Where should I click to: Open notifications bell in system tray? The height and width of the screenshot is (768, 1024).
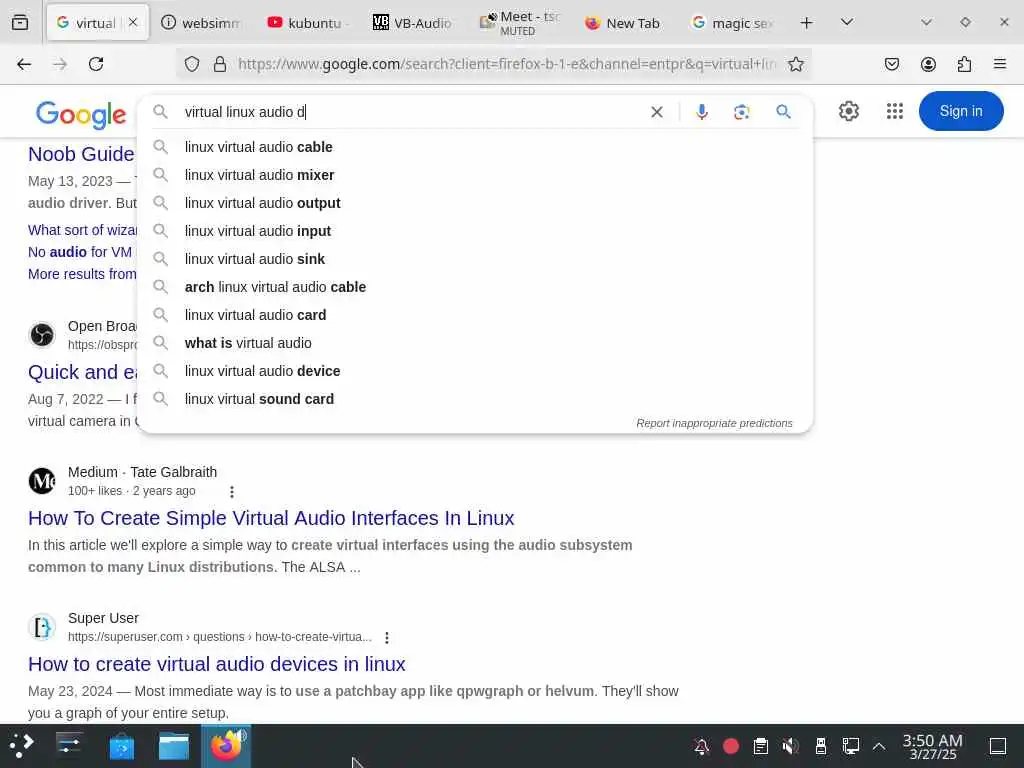pos(701,746)
